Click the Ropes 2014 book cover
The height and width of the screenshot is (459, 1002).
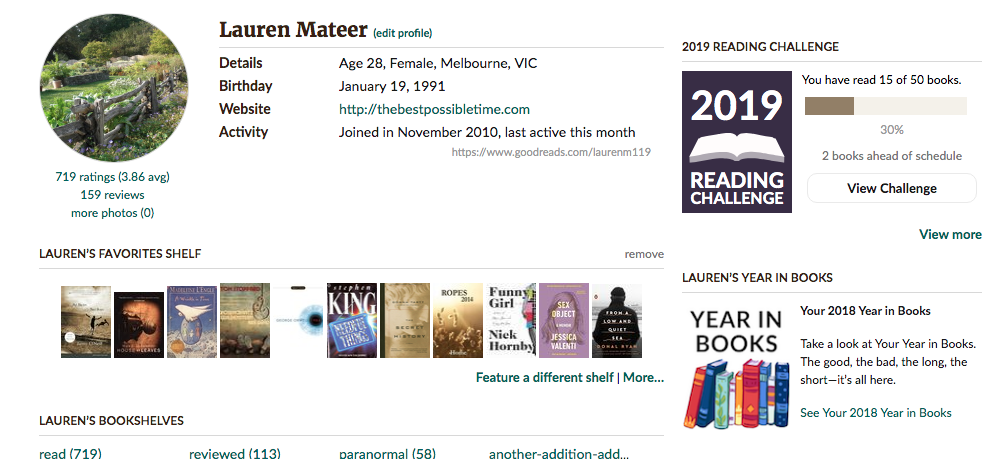pyautogui.click(x=458, y=320)
